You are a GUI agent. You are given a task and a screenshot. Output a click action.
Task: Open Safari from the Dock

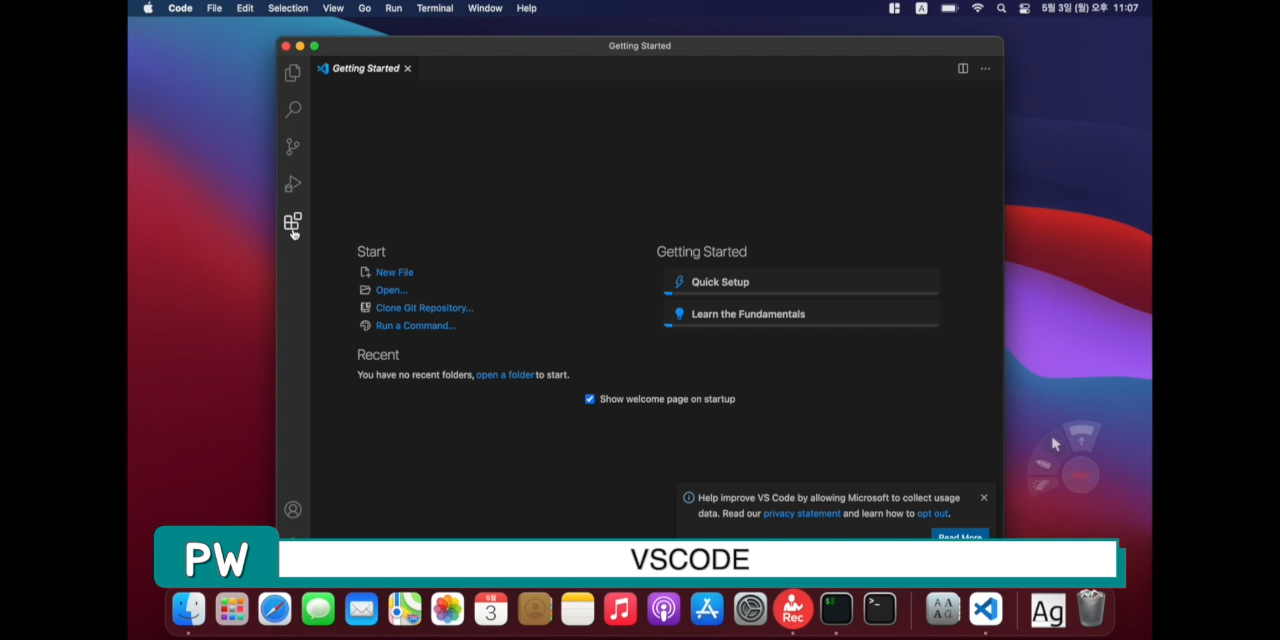tap(275, 609)
